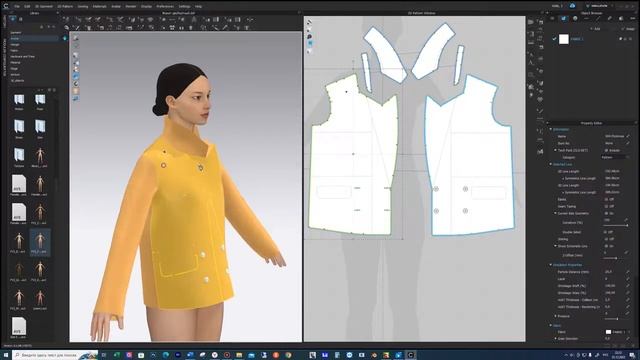Click the Windows taskbar search box
This screenshot has height=360, width=640.
[55, 355]
